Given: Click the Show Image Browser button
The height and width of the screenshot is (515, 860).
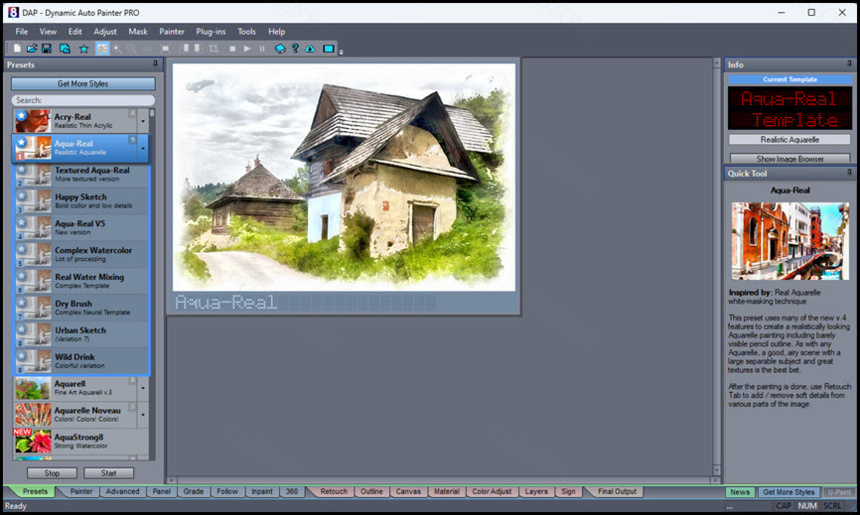Looking at the screenshot, I should [790, 159].
